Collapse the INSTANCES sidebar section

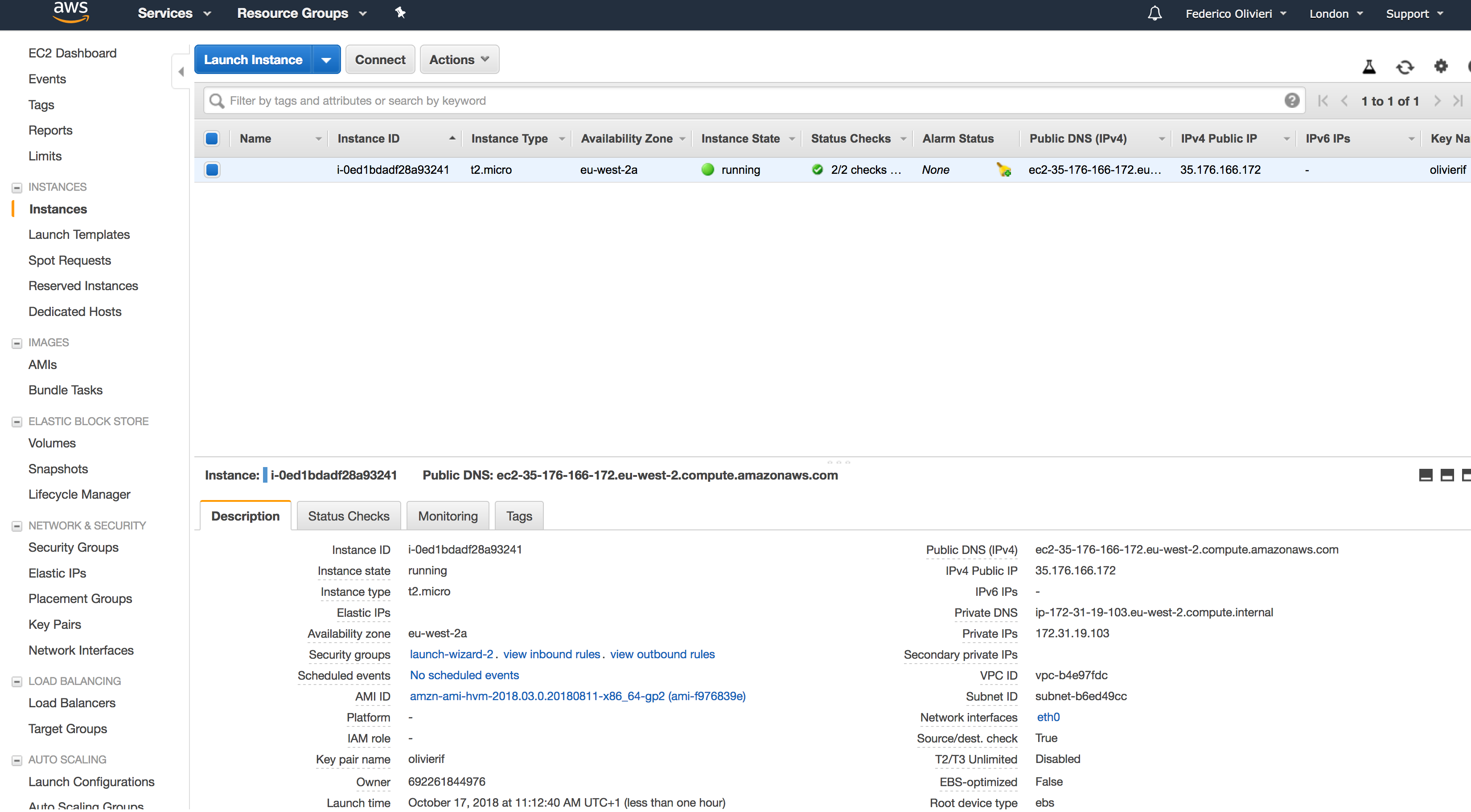16,187
